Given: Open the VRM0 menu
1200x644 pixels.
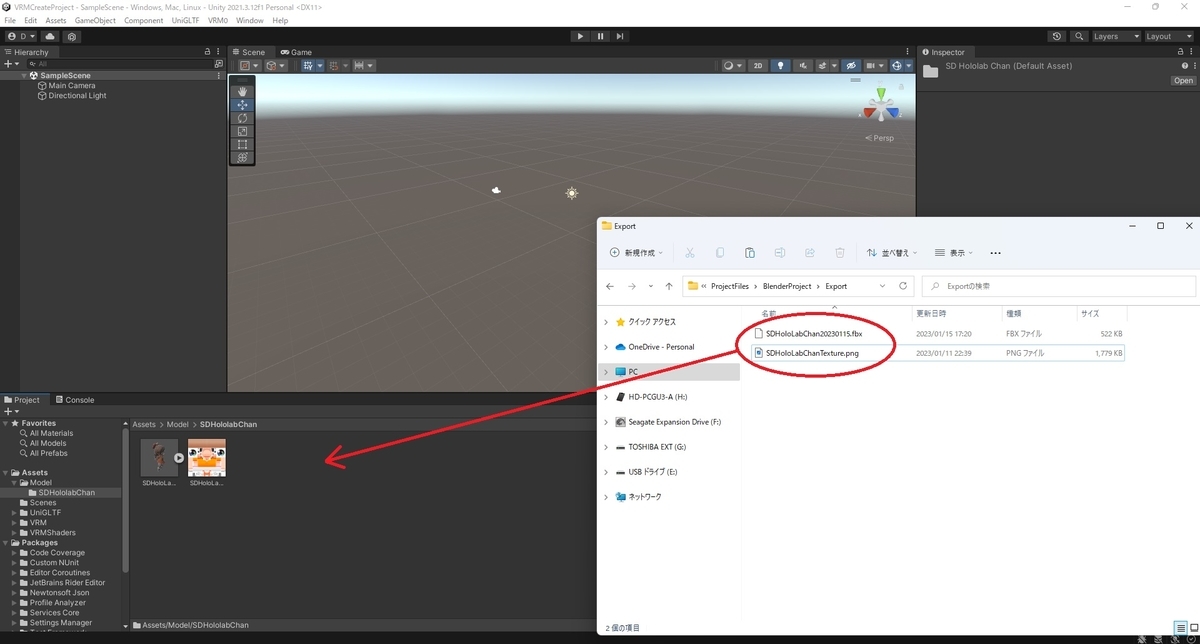Looking at the screenshot, I should point(217,20).
